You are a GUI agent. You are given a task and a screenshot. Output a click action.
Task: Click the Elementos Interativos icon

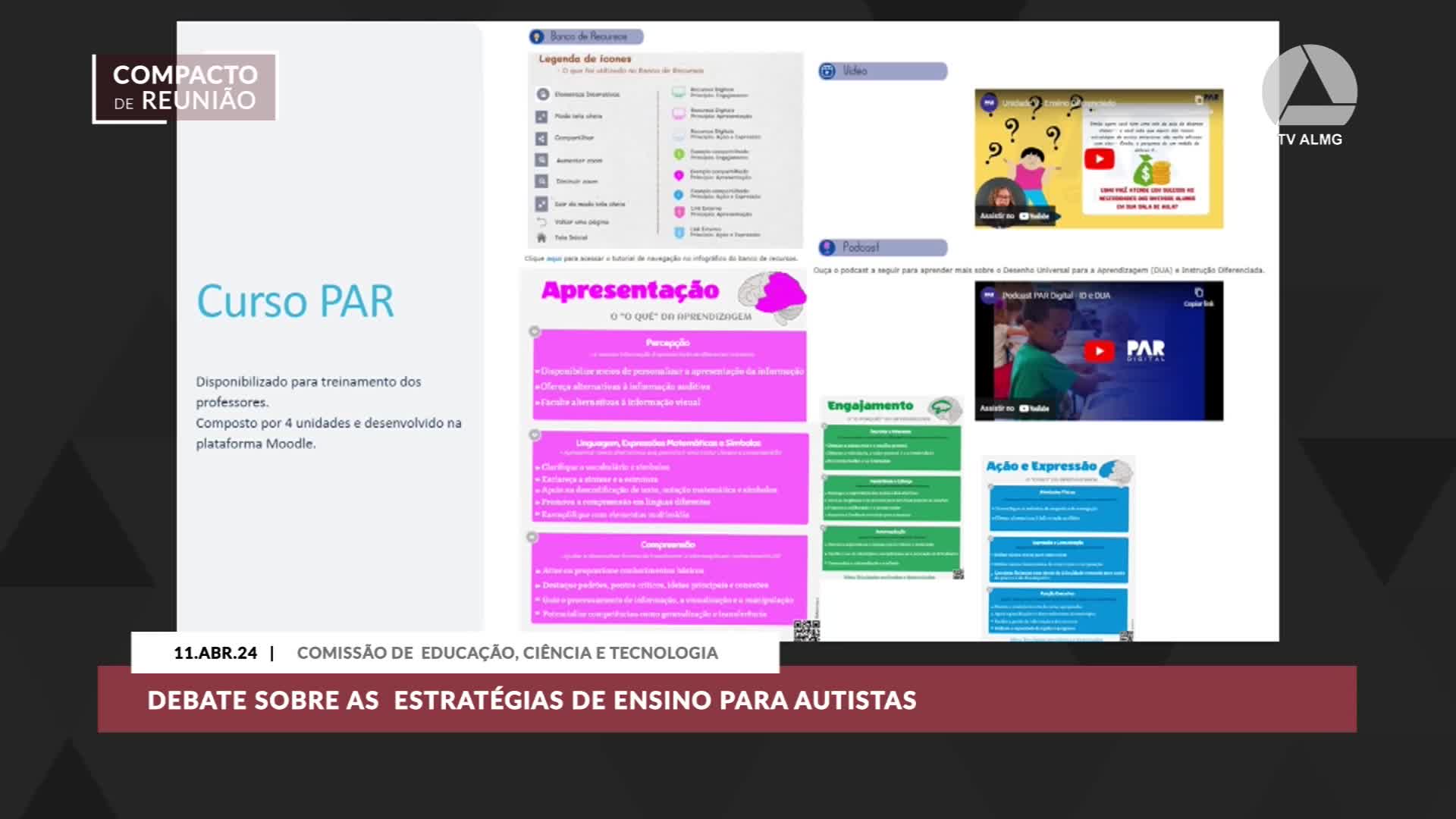click(542, 94)
